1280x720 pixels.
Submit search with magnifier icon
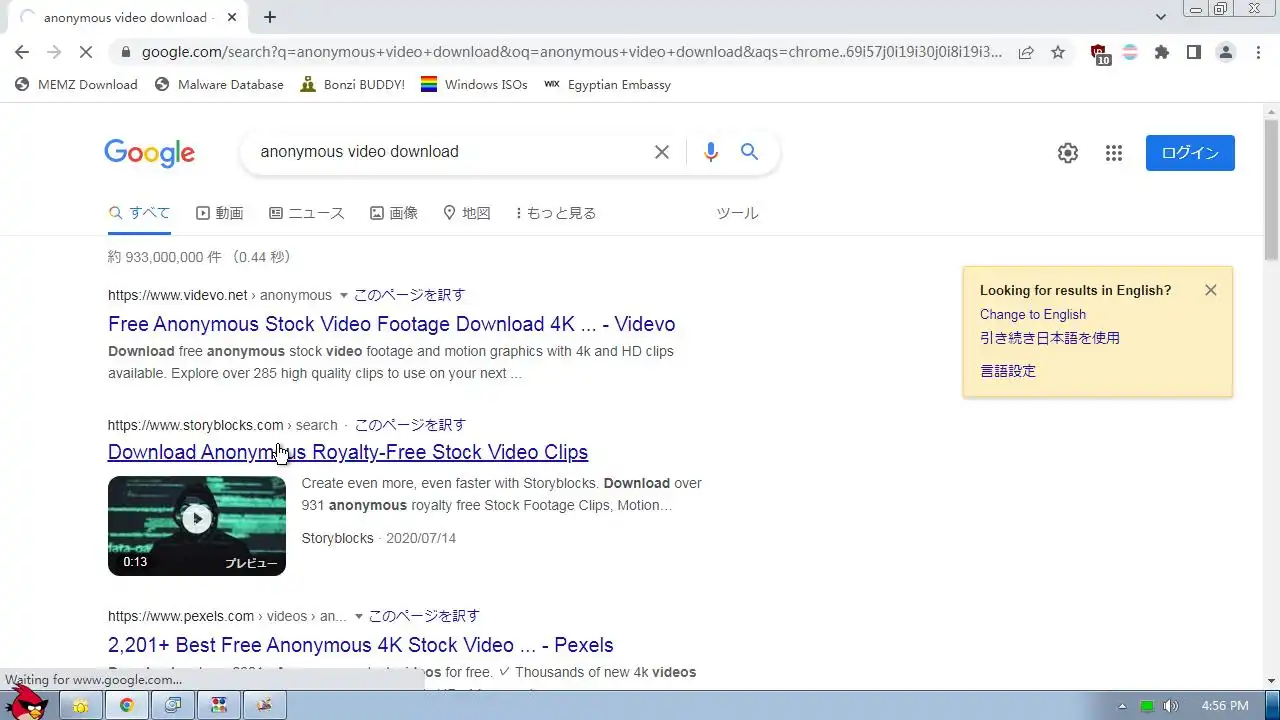(749, 152)
